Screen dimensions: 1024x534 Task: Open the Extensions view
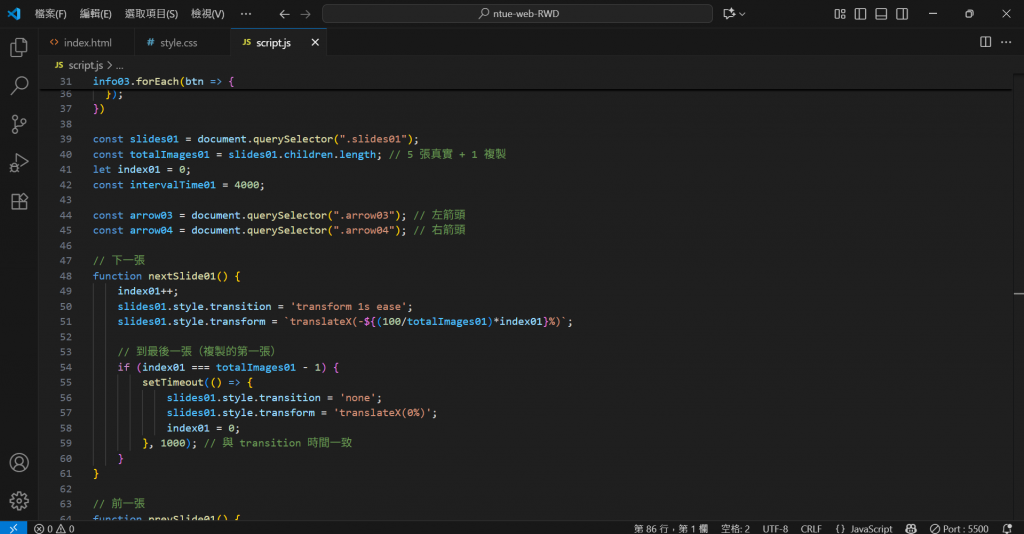click(19, 201)
